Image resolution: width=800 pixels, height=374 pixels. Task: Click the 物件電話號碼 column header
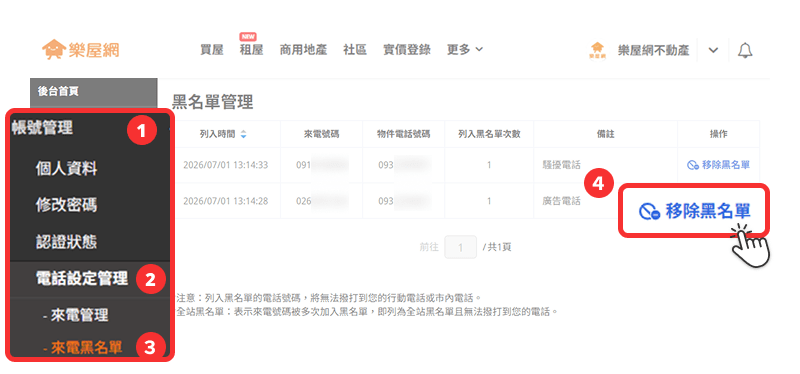pyautogui.click(x=404, y=134)
